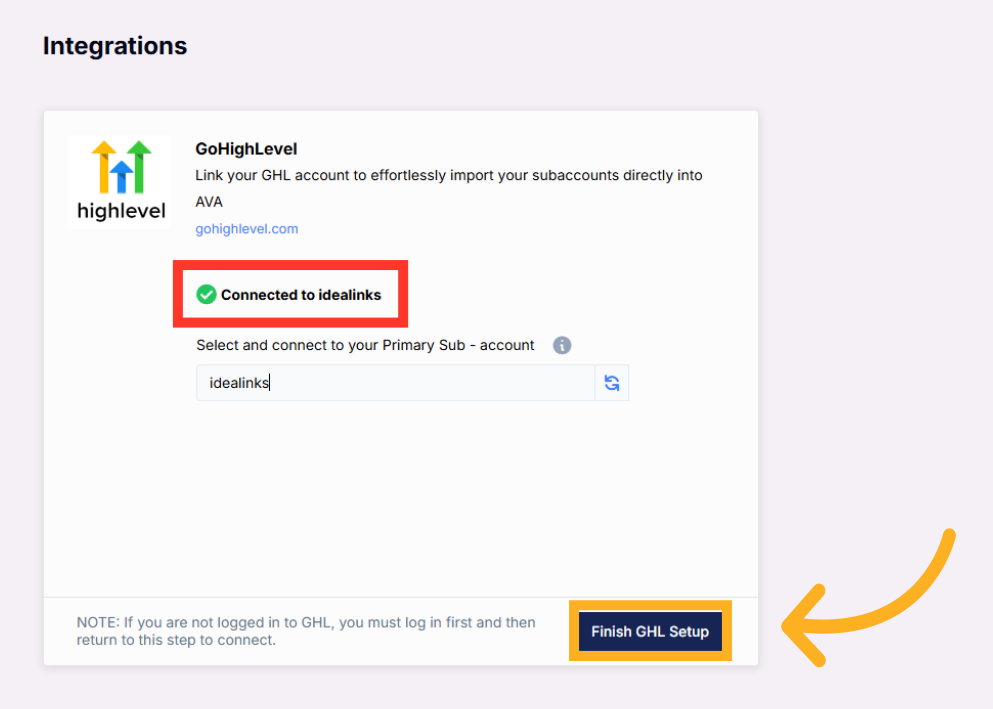Click the 'Link your GHL account' description line
The image size is (993, 709).
click(x=448, y=175)
